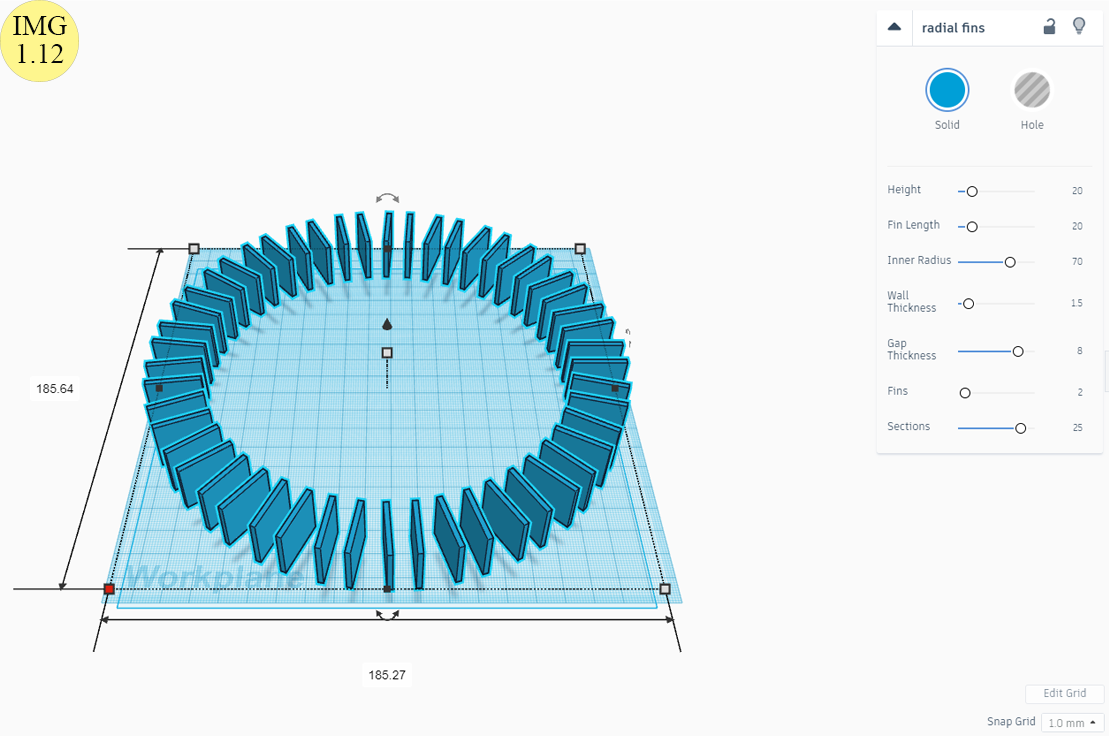
Task: Click the Fins slider handle
Action: coord(965,393)
